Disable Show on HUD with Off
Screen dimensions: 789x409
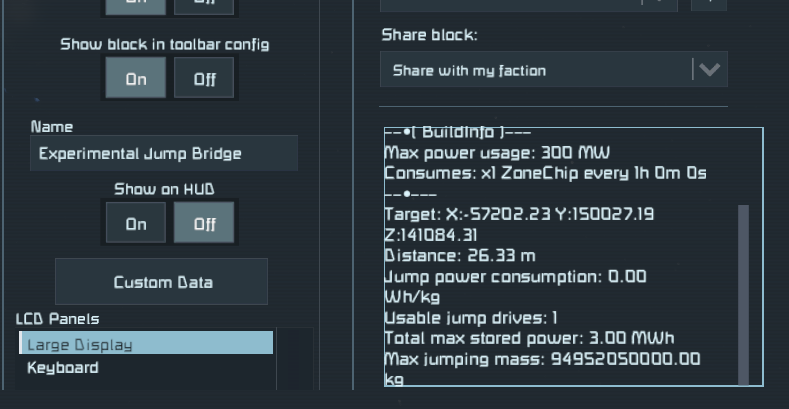204,223
